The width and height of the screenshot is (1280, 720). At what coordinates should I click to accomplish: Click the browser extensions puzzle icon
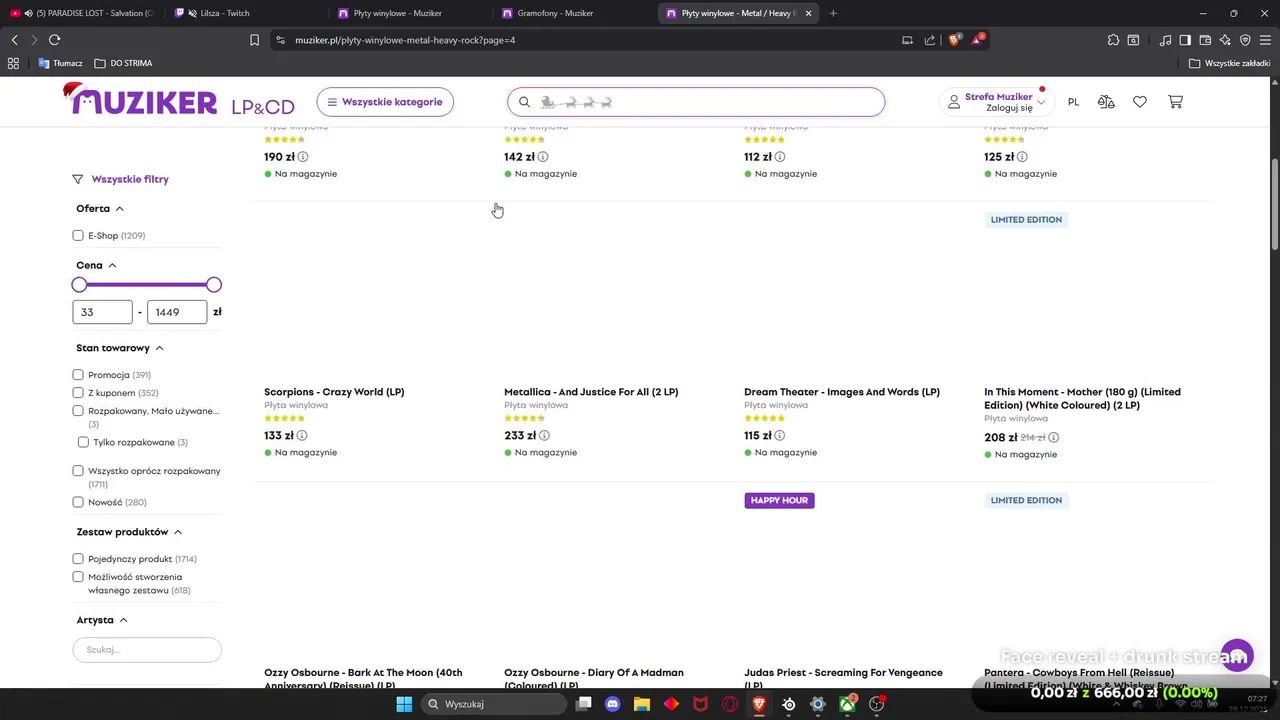click(1113, 40)
